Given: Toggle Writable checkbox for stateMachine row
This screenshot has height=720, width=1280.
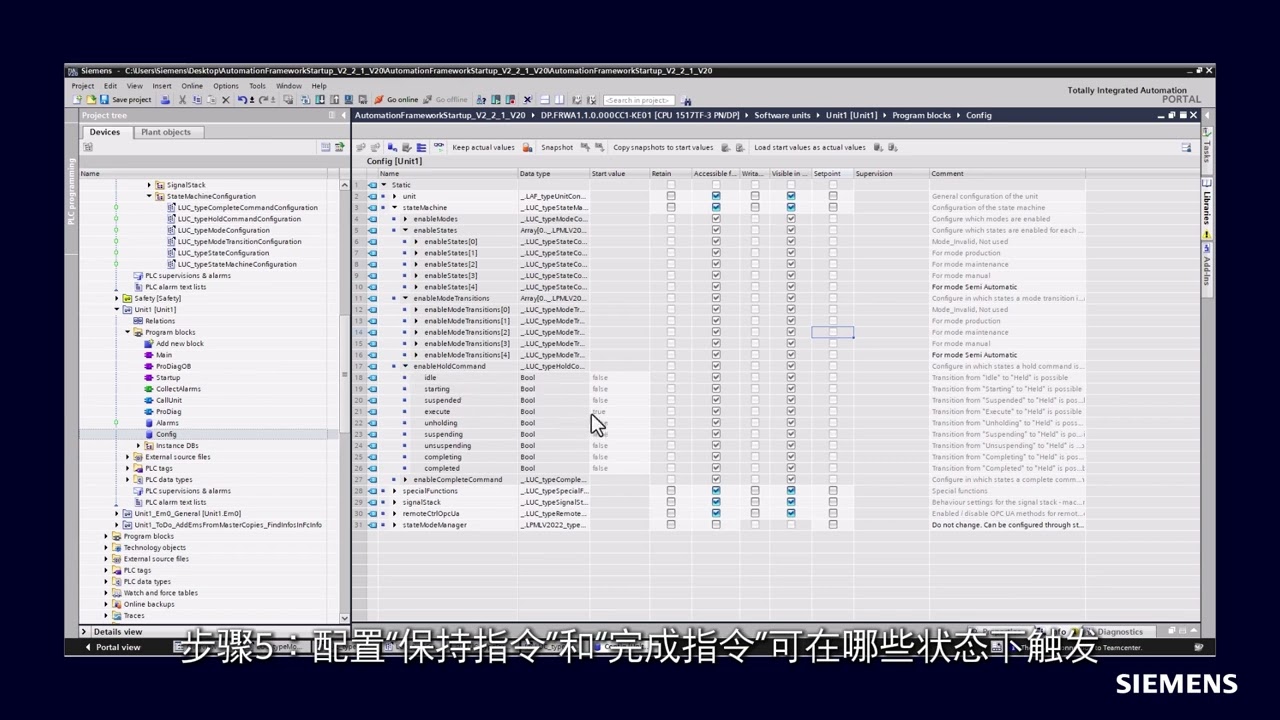Looking at the screenshot, I should pyautogui.click(x=755, y=207).
